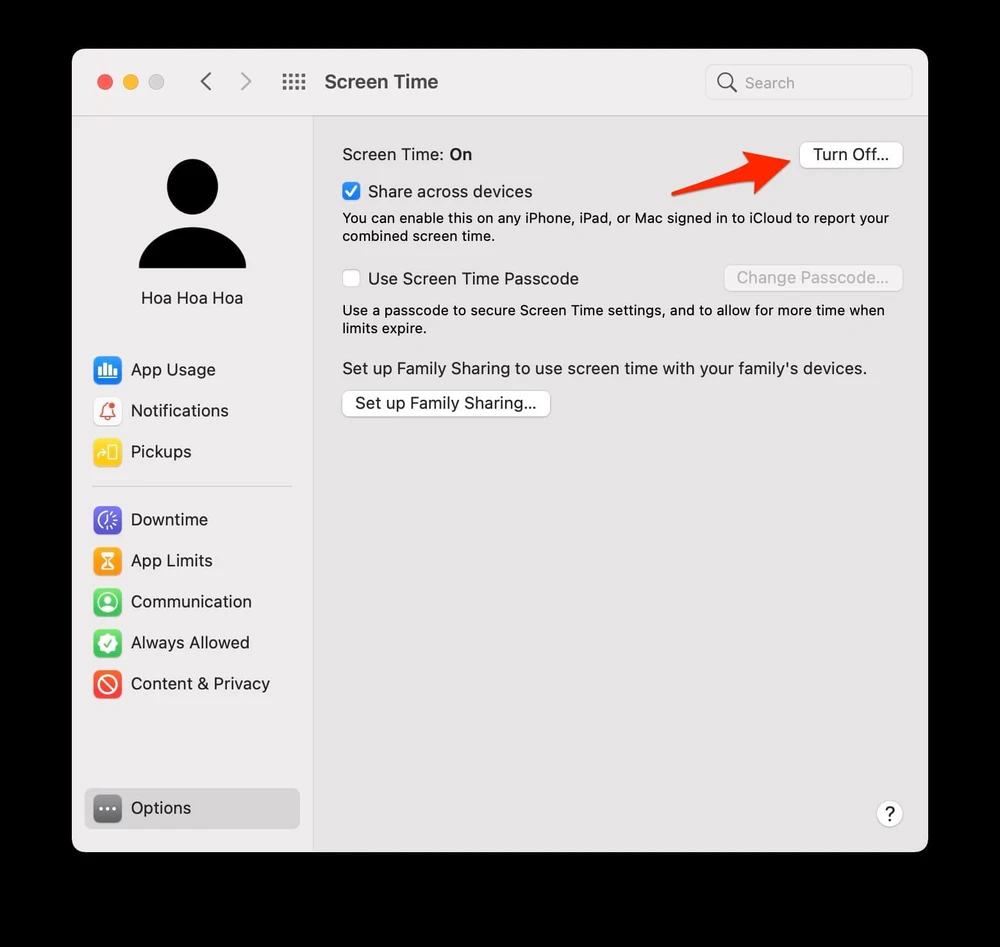Click Set up Family Sharing
This screenshot has height=947, width=1000.
pyautogui.click(x=445, y=403)
